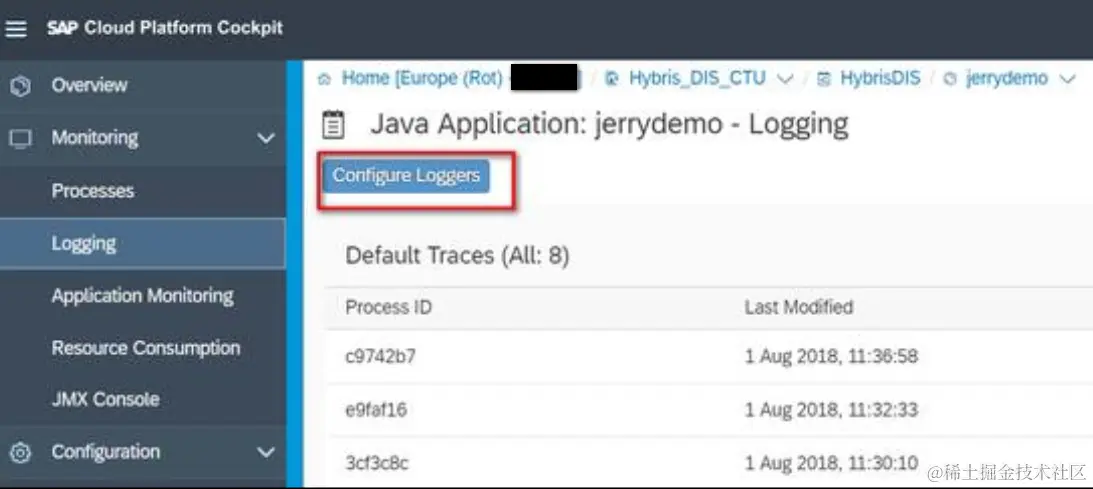This screenshot has height=489, width=1093.
Task: Click the Home icon in breadcrumb
Action: (x=324, y=79)
